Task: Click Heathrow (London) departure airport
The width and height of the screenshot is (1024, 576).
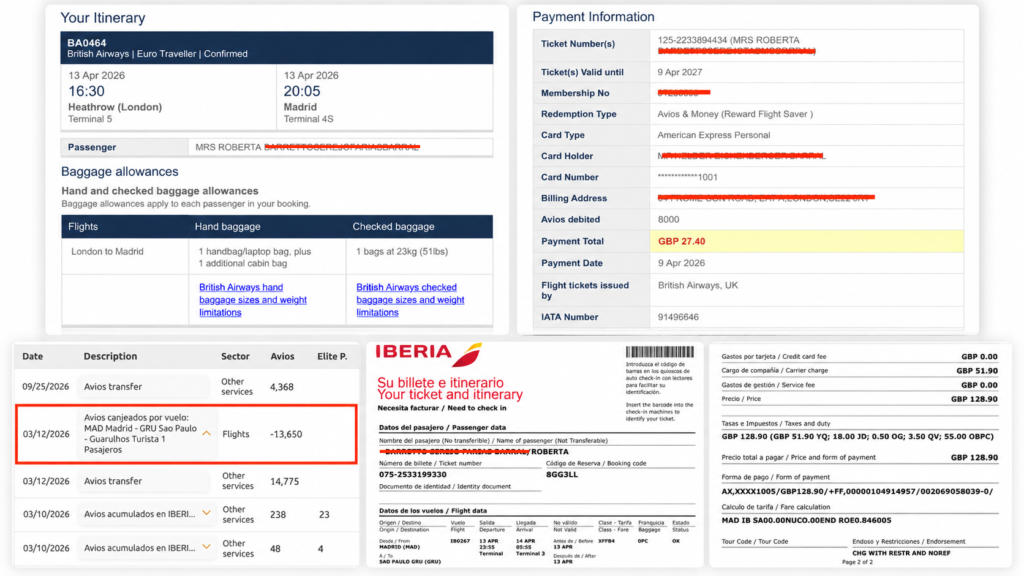Action: click(x=115, y=107)
